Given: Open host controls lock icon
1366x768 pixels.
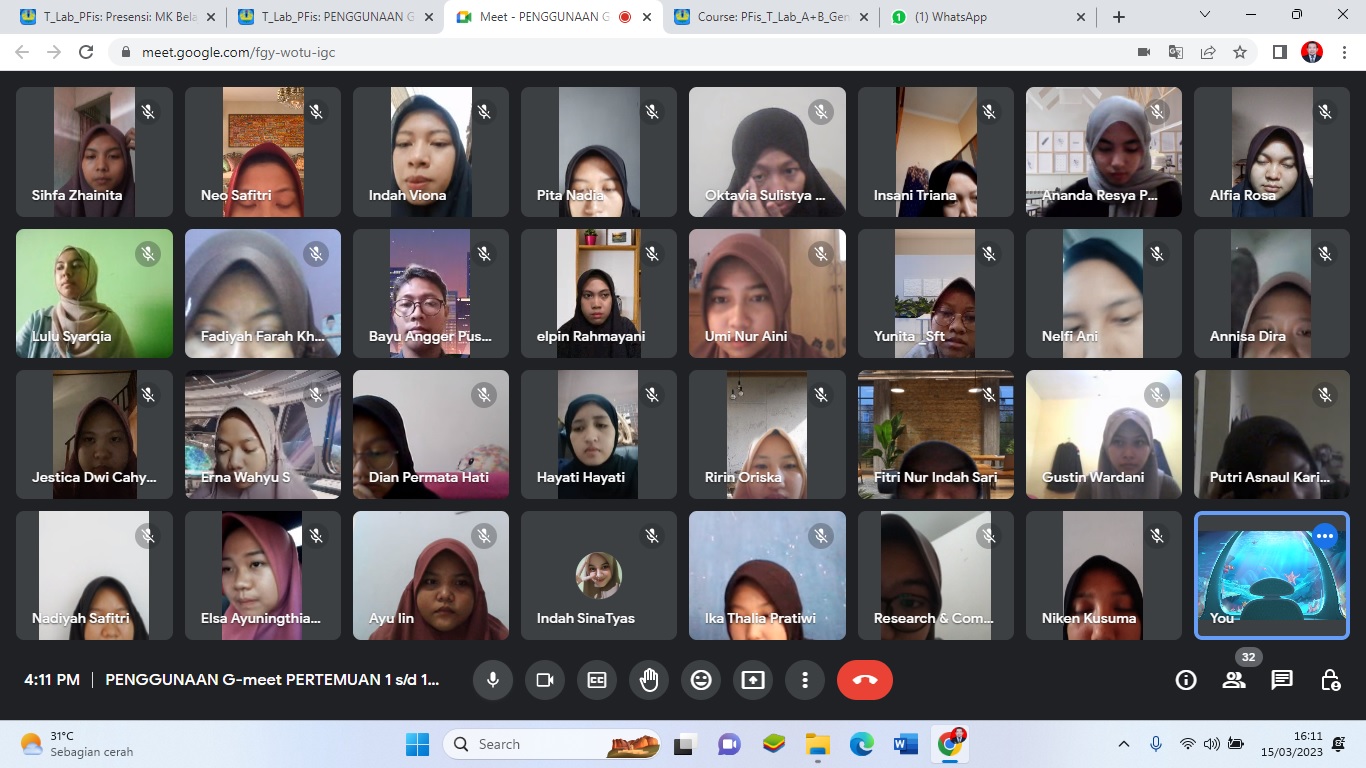Looking at the screenshot, I should (1330, 680).
